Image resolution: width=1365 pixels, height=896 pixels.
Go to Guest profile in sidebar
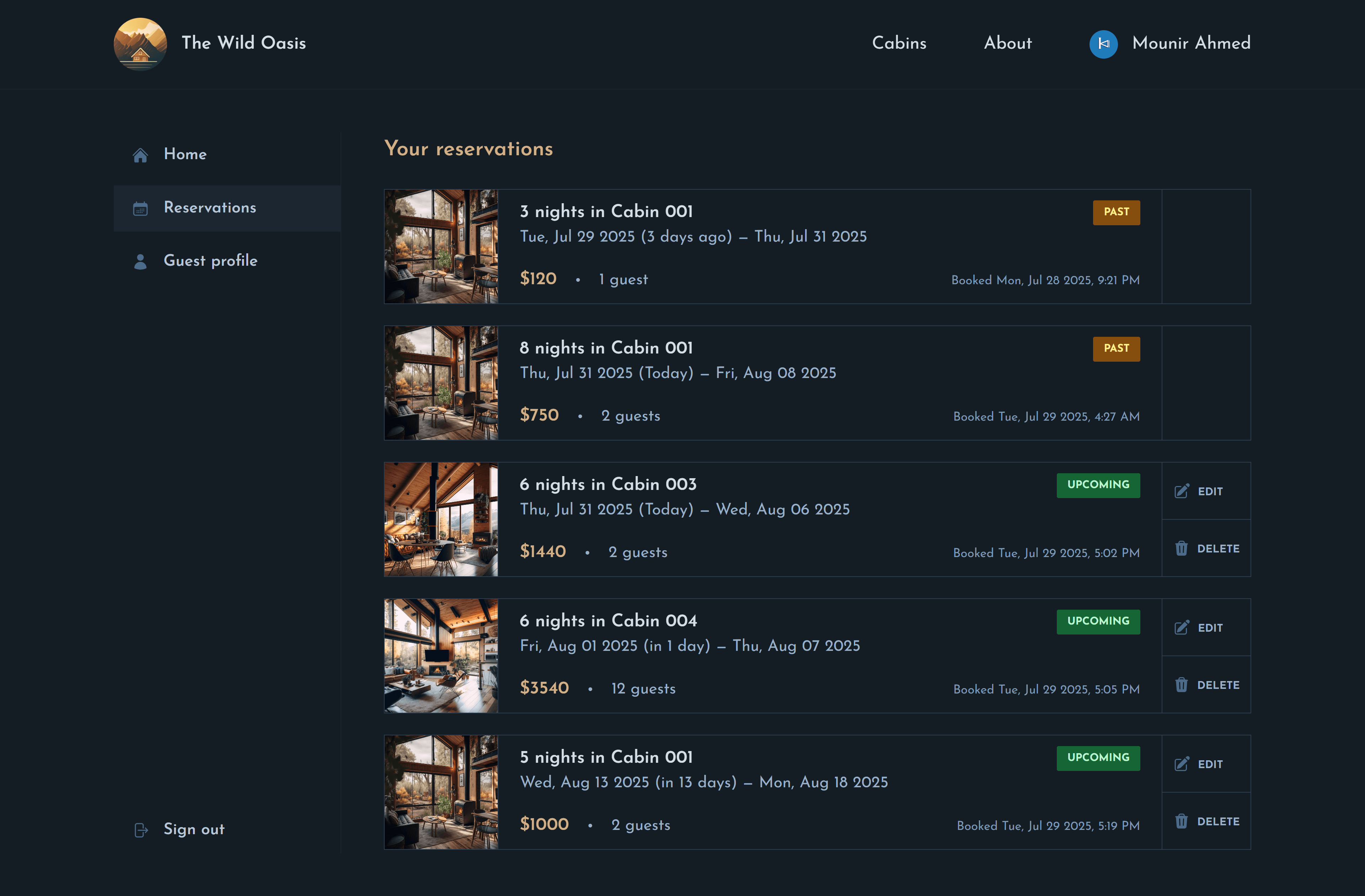(210, 261)
